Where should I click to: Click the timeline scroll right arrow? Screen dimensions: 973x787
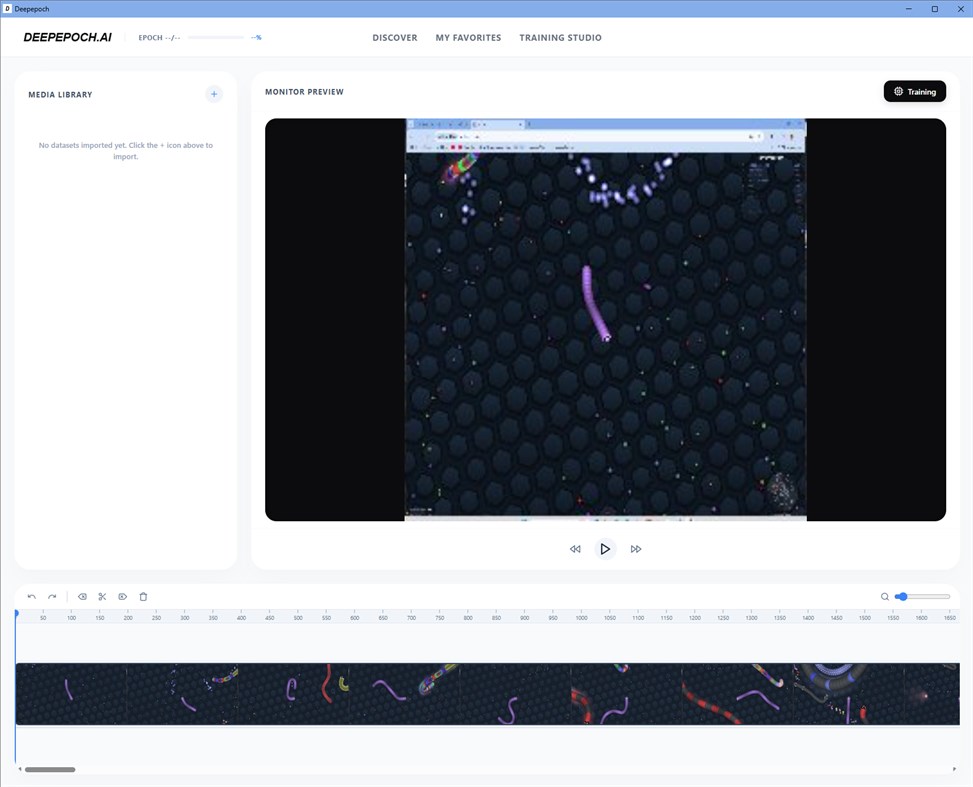(954, 770)
